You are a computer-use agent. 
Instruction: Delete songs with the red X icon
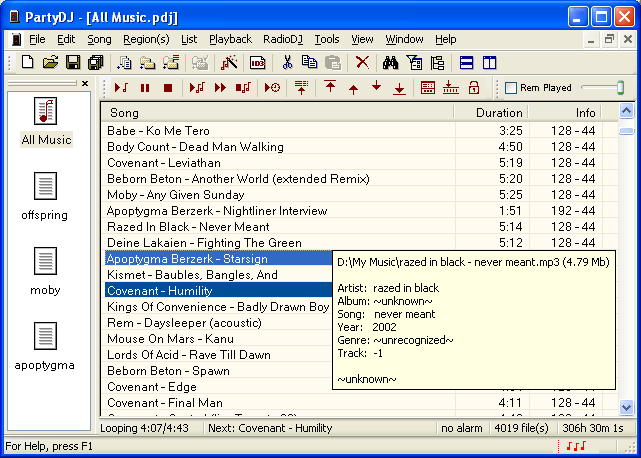(x=362, y=63)
